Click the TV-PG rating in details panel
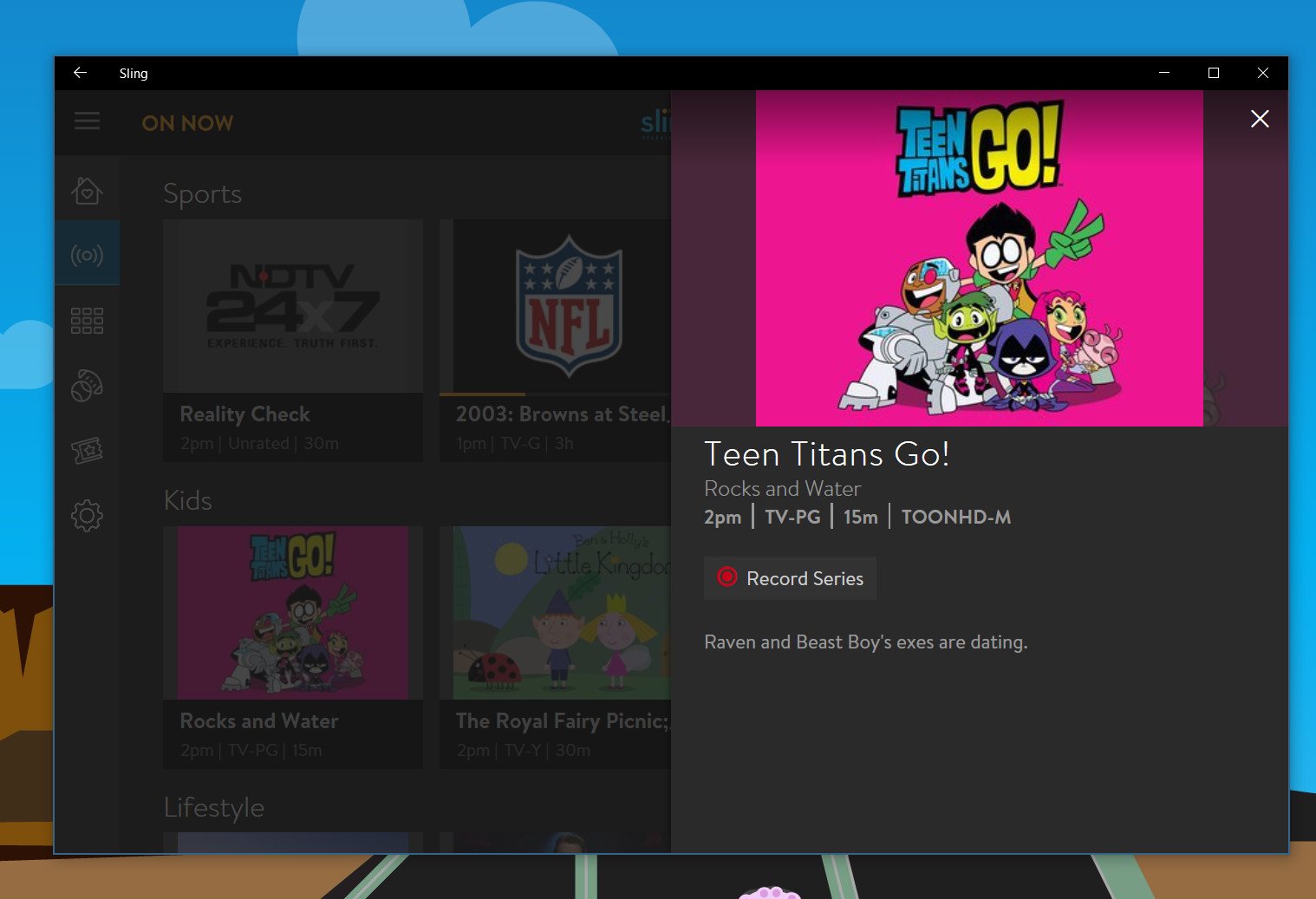The image size is (1316, 899). tap(792, 518)
